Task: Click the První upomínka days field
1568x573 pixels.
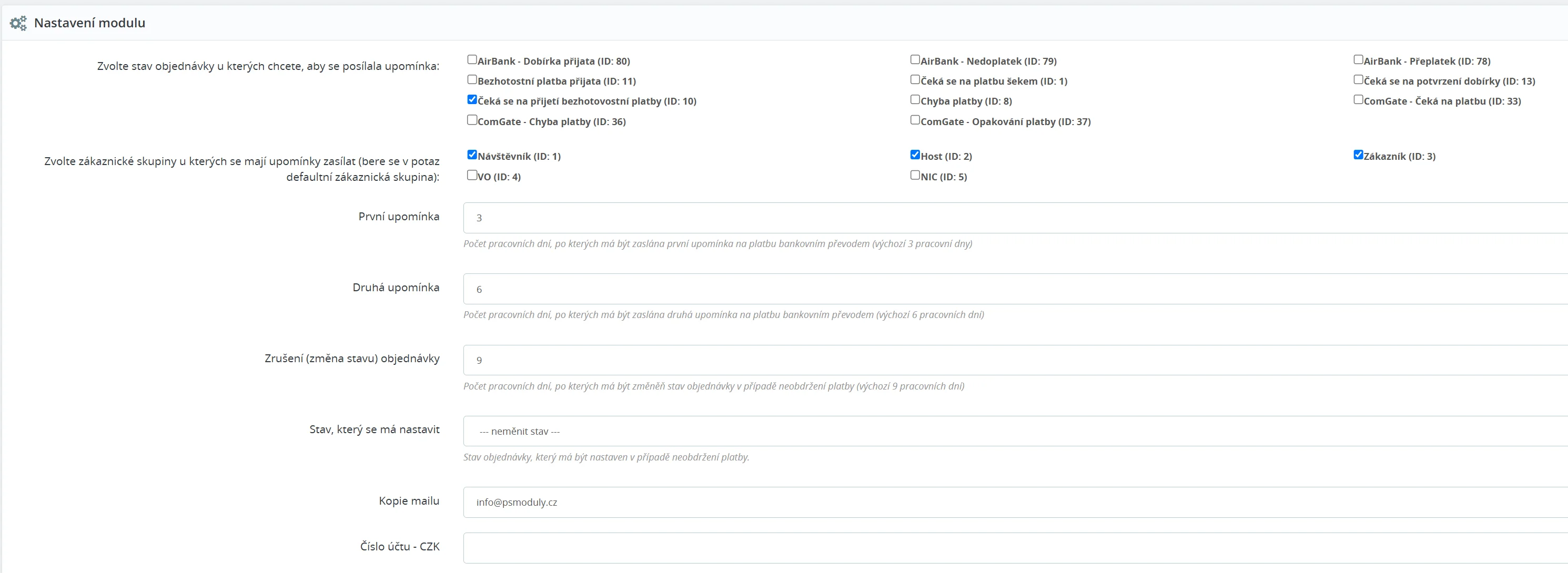Action: click(1010, 218)
